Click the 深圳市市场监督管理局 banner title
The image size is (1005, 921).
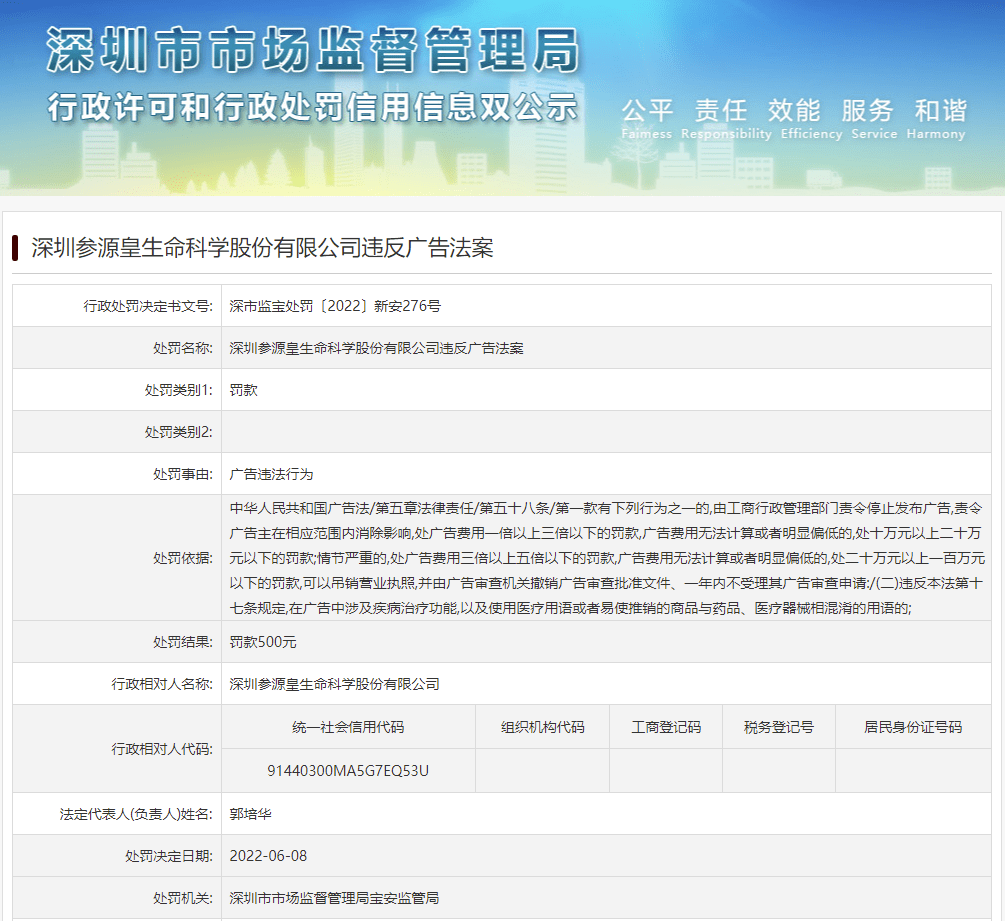(x=312, y=50)
